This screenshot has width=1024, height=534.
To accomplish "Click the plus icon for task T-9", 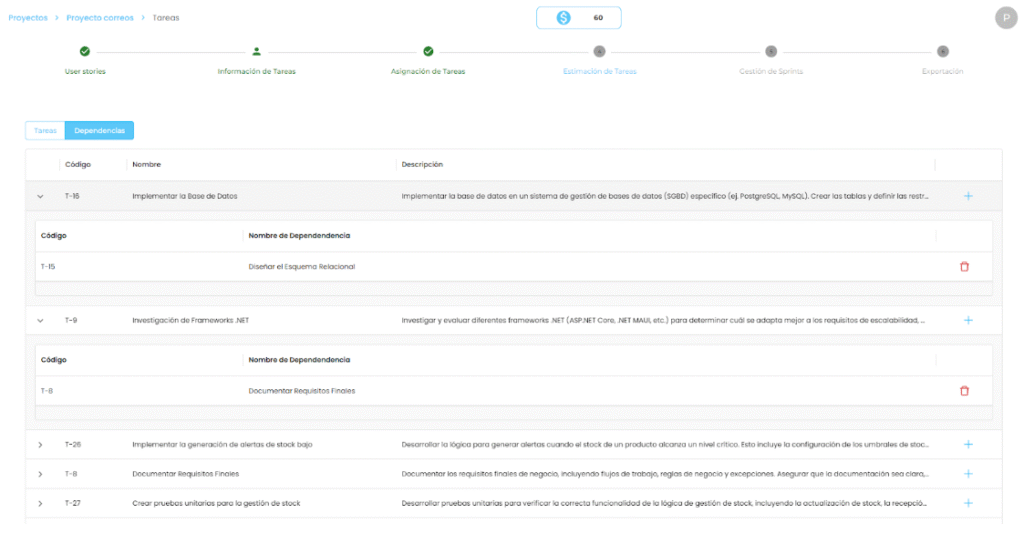I will click(967, 320).
